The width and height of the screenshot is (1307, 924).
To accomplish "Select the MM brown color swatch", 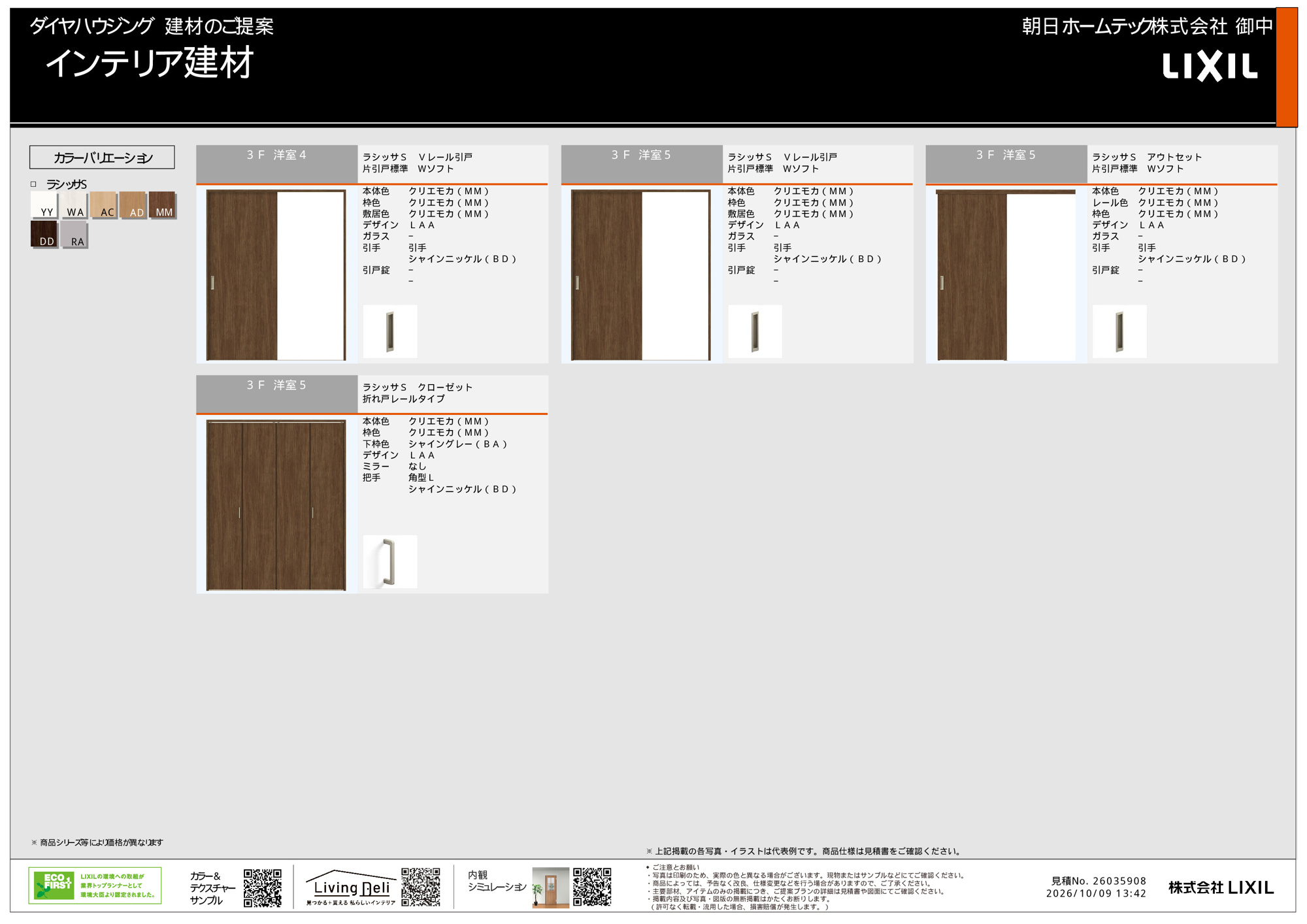I will coord(162,205).
